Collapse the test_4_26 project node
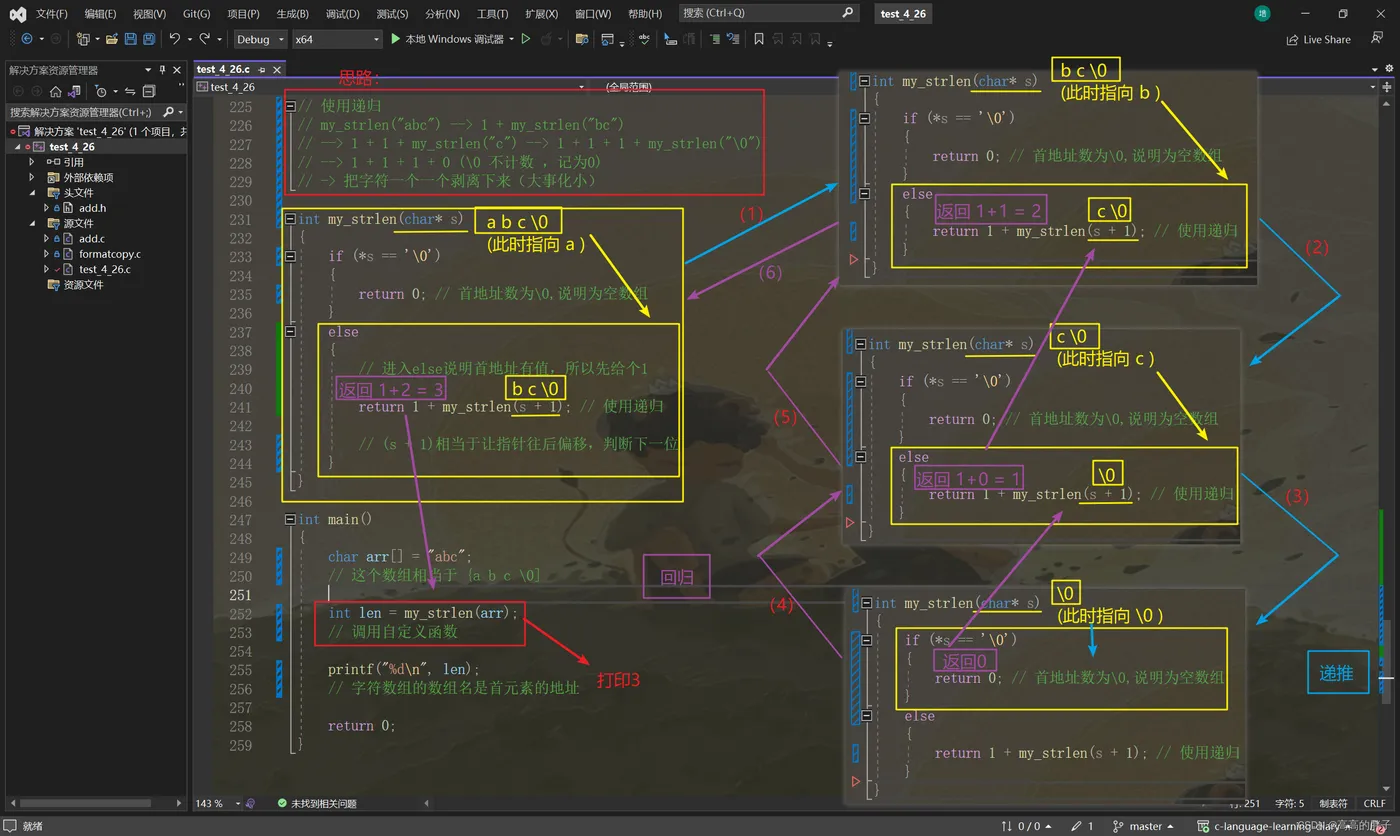The height and width of the screenshot is (836, 1400). point(18,146)
